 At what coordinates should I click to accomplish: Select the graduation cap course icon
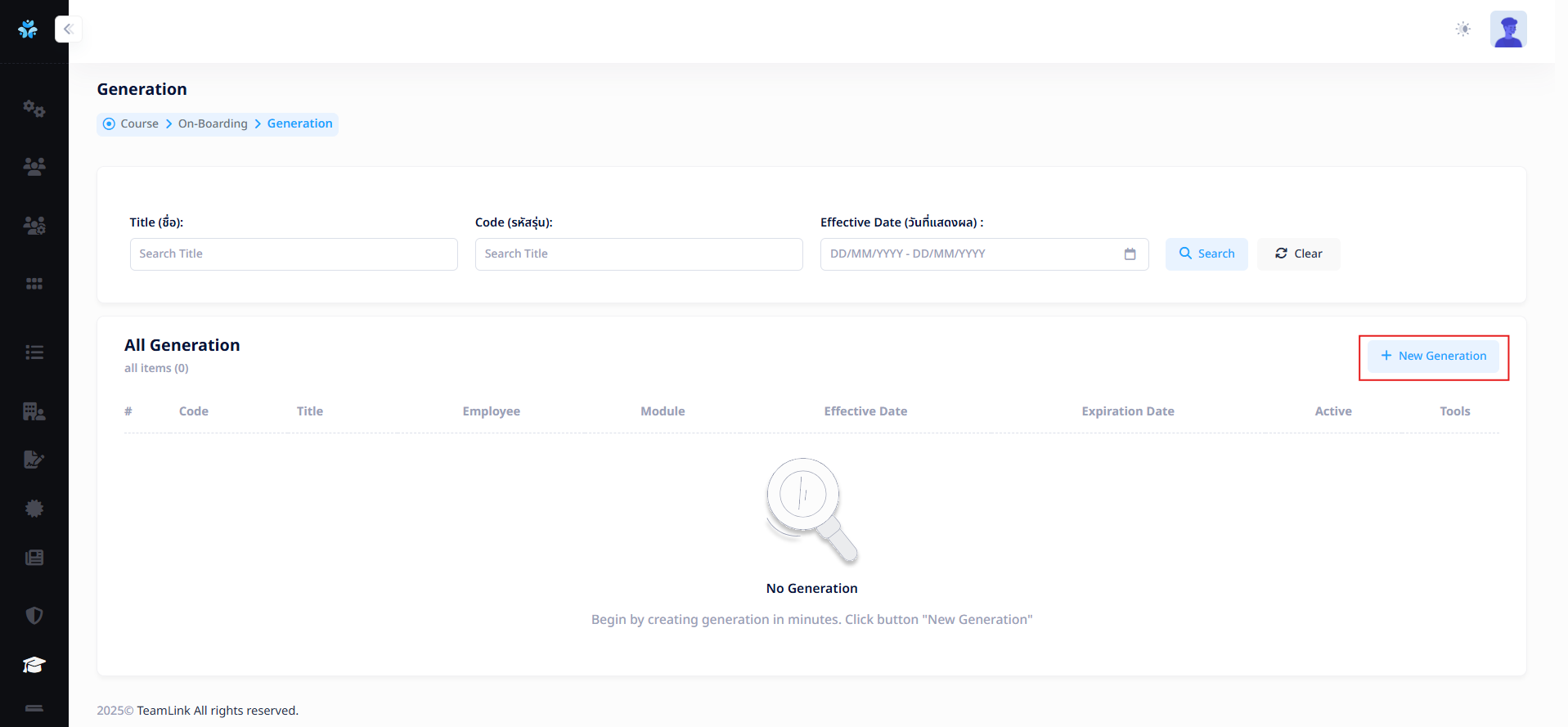tap(34, 665)
